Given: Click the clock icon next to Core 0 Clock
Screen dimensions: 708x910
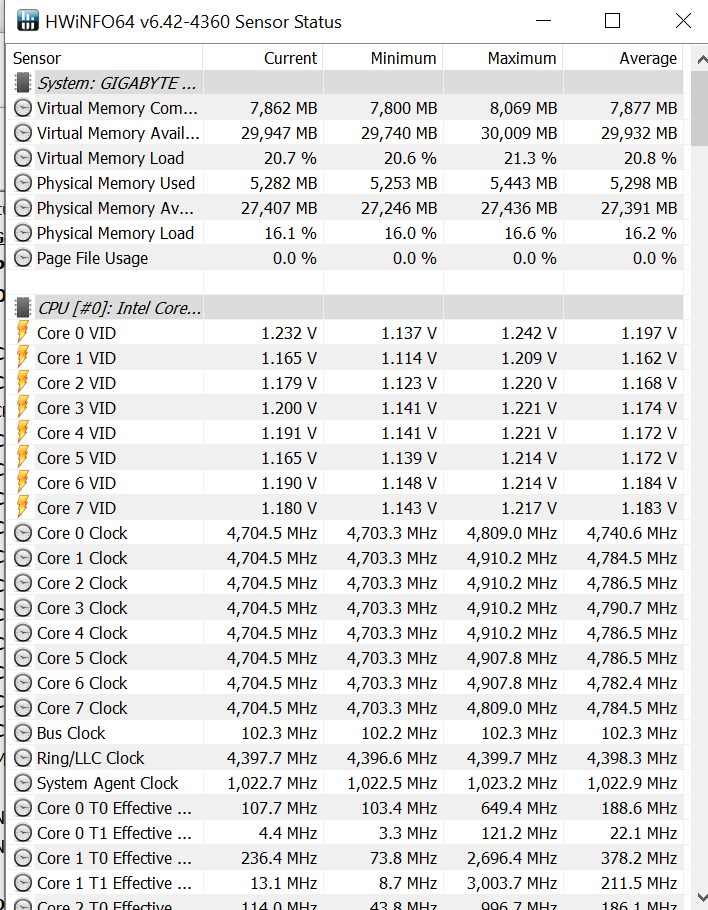Looking at the screenshot, I should pos(23,533).
